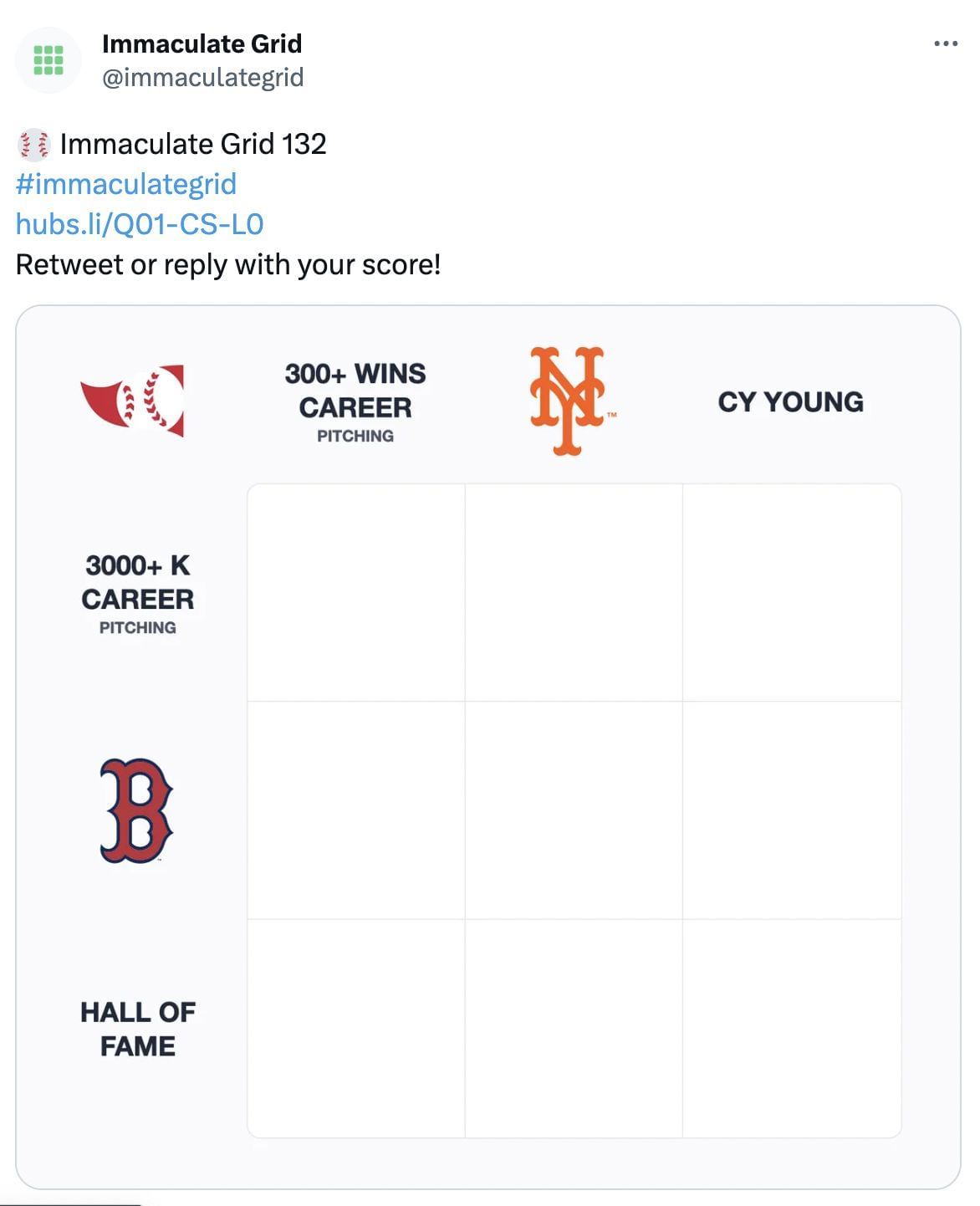This screenshot has height=1206, width=980.
Task: Click the HALL OF FAME row label
Action: coord(136,1029)
